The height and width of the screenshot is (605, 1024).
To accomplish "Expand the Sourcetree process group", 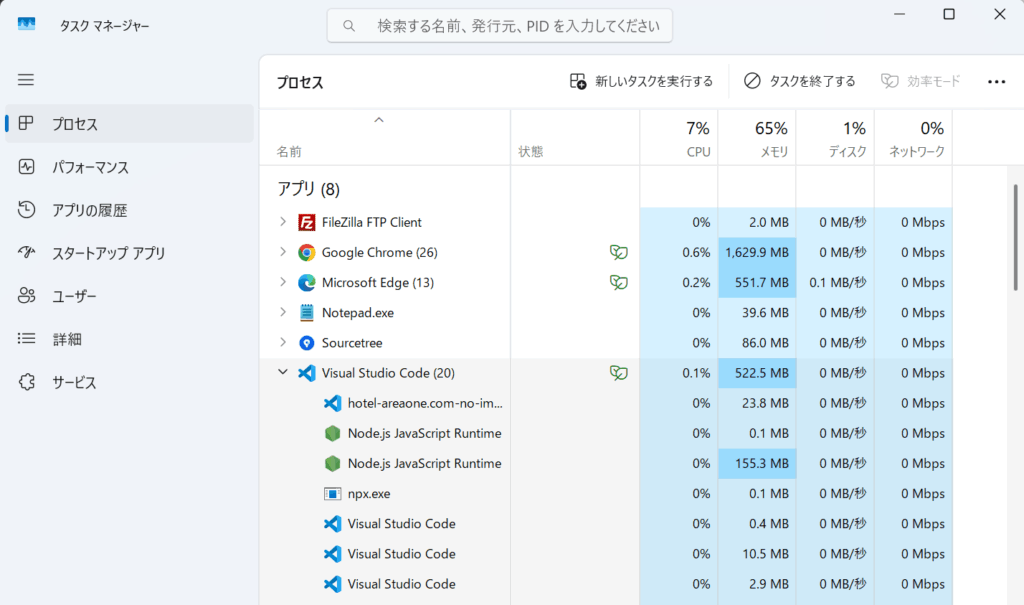I will pyautogui.click(x=283, y=342).
